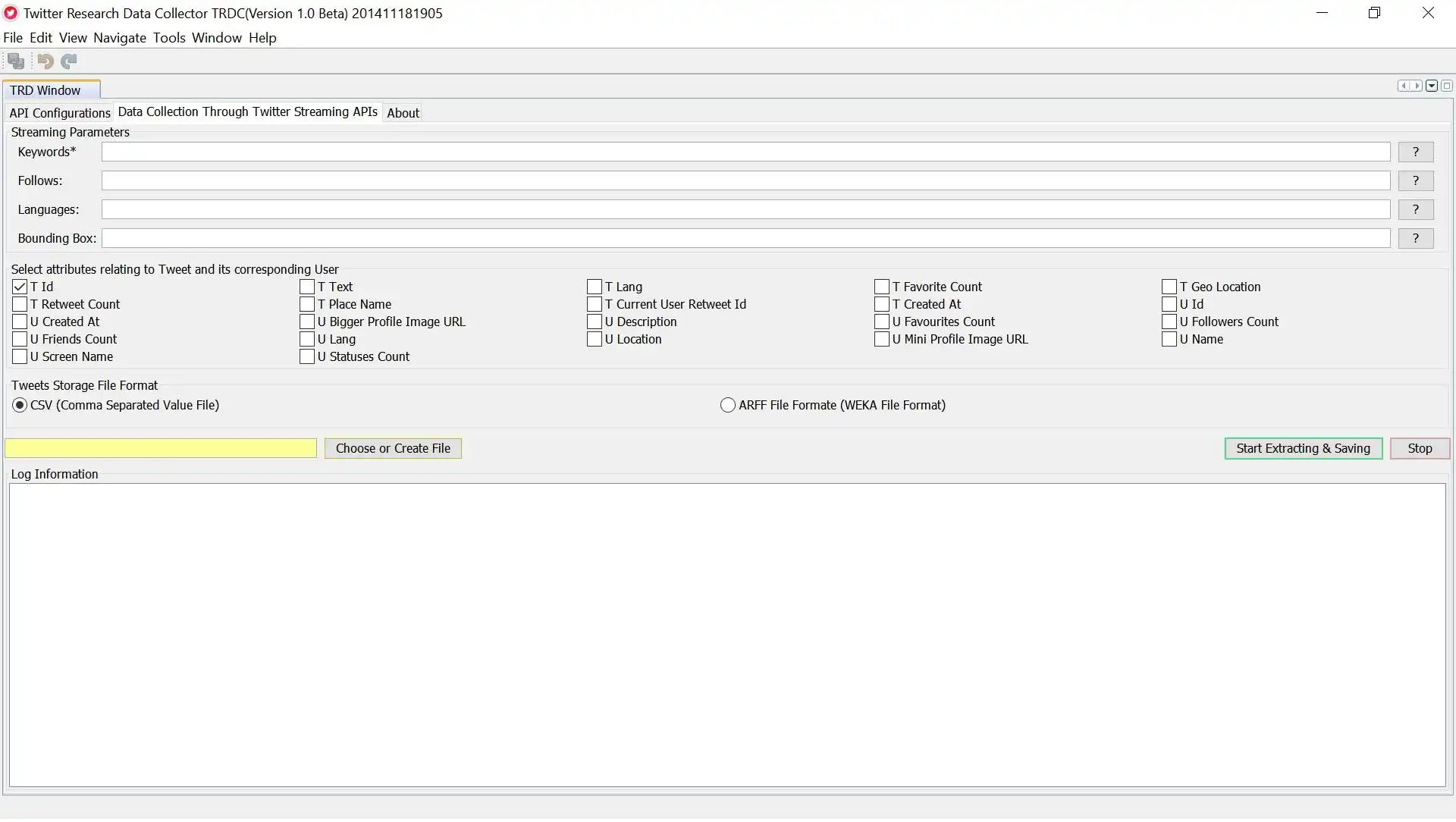Toggle the T Retweet Count checkbox
This screenshot has width=1456, height=822.
[x=19, y=304]
